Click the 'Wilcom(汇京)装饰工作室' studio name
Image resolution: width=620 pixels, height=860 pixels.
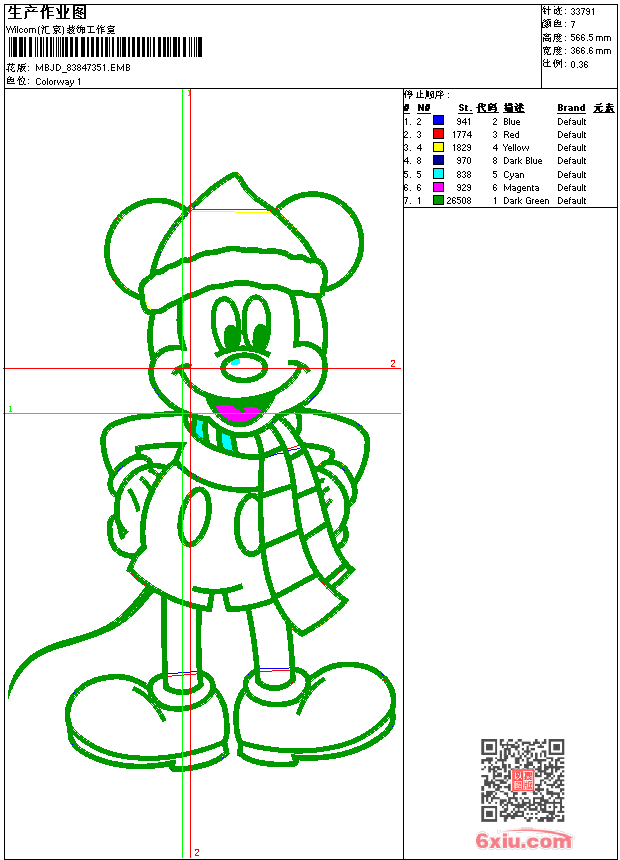tap(60, 30)
